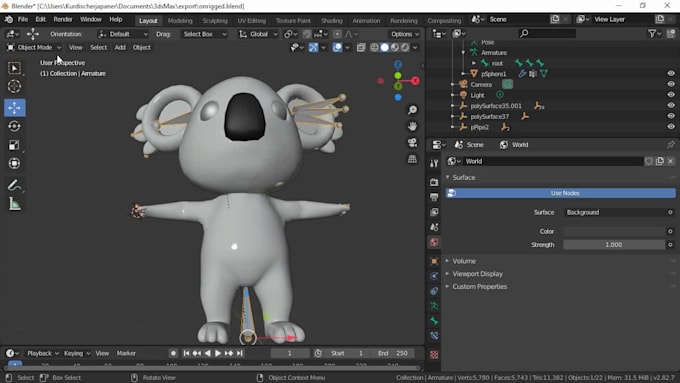Open the Render properties tab
Viewport: 680px width, 383px height.
point(434,182)
